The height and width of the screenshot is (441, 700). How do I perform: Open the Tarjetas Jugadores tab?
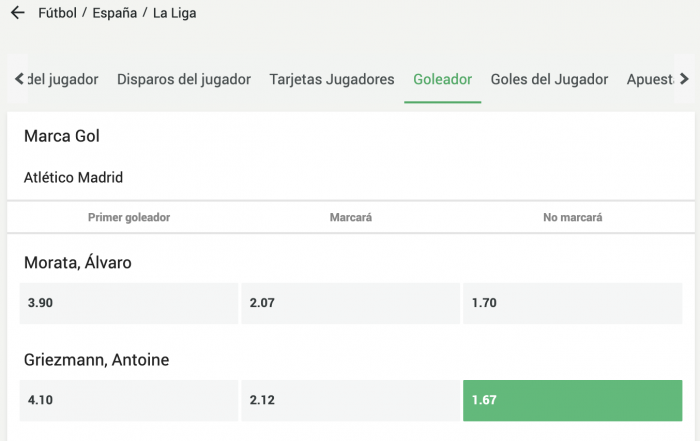(332, 79)
